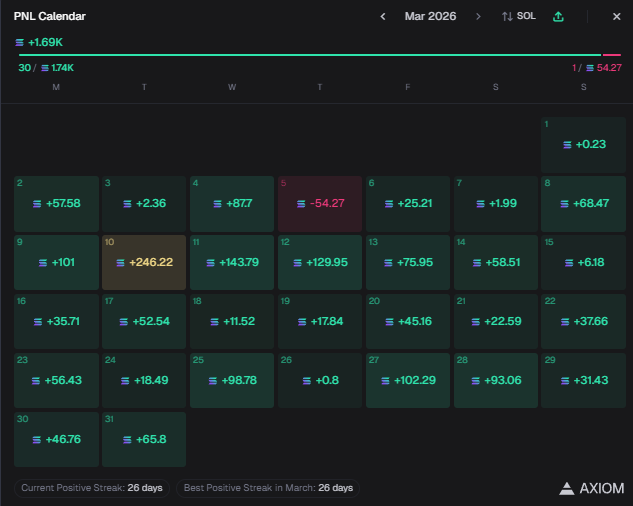633x506 pixels.
Task: Click the PNL Calendar title
Action: (x=50, y=16)
